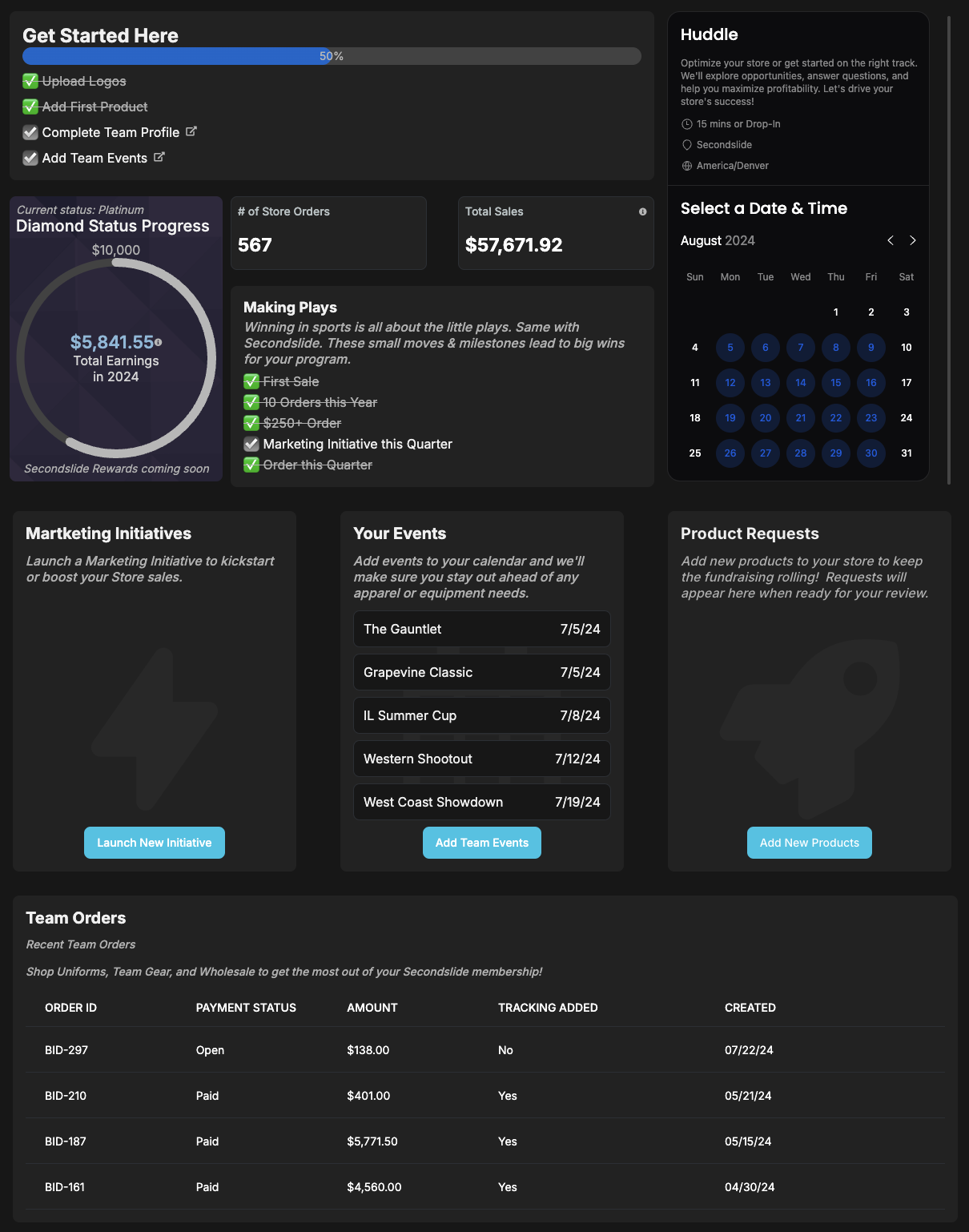Click the CREATED column header
Image resolution: width=969 pixels, height=1232 pixels.
click(750, 1008)
